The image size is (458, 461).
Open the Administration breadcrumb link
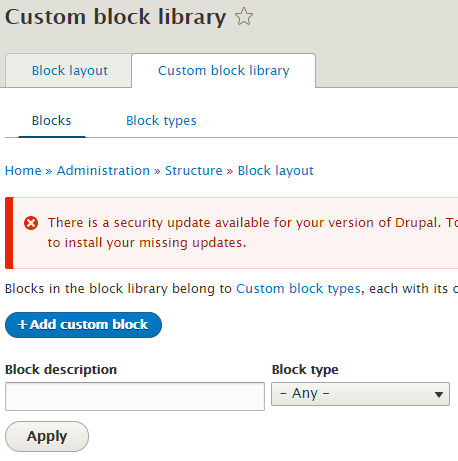(103, 171)
